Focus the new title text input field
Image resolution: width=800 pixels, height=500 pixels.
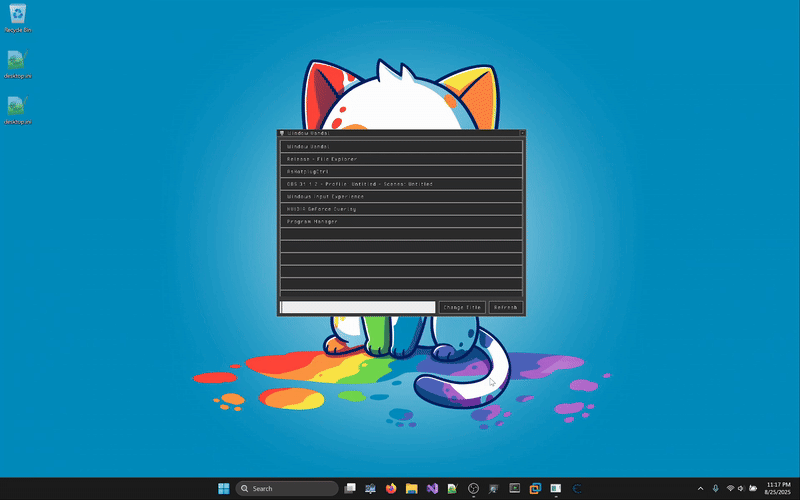click(x=358, y=307)
